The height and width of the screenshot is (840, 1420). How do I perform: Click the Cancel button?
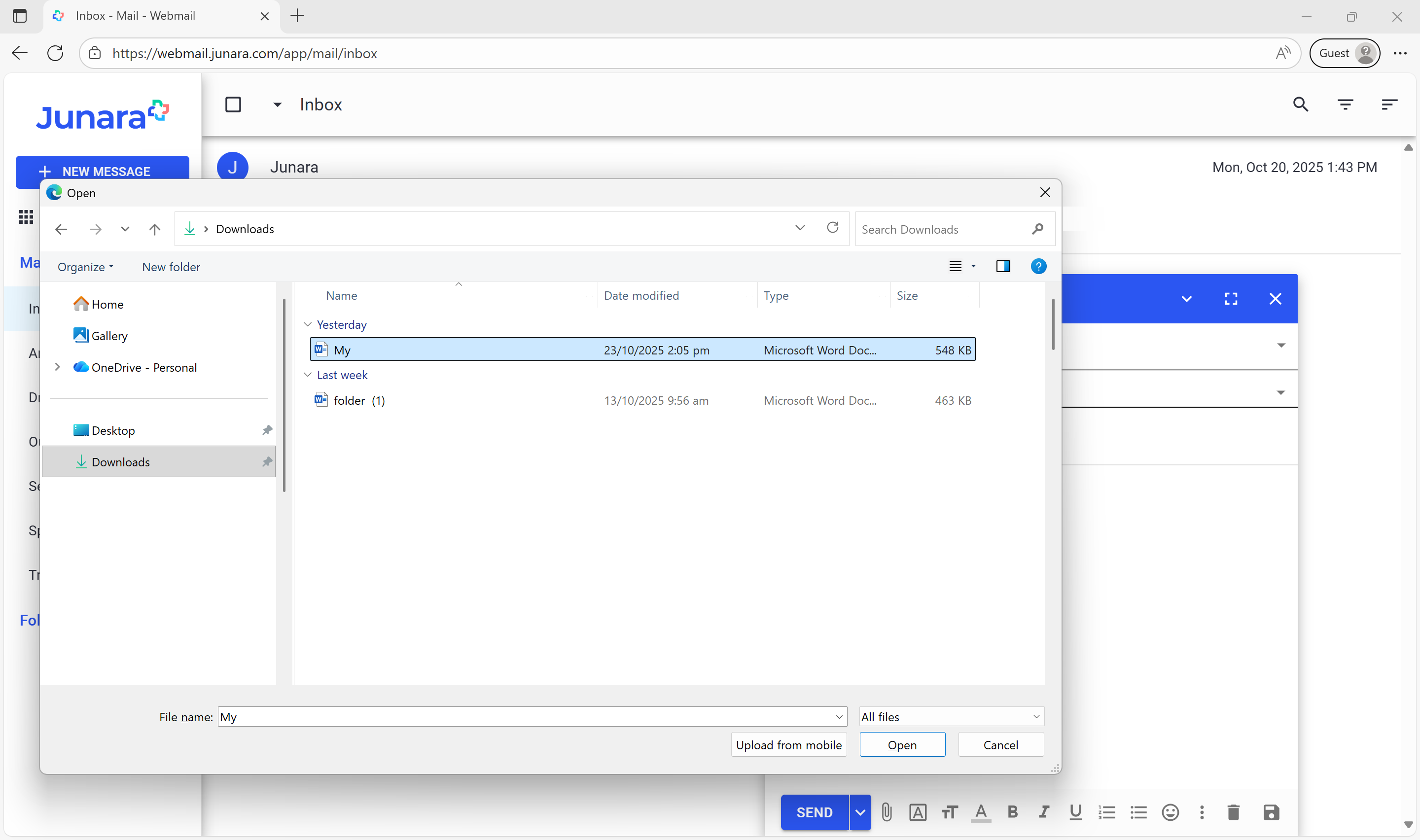[1000, 745]
